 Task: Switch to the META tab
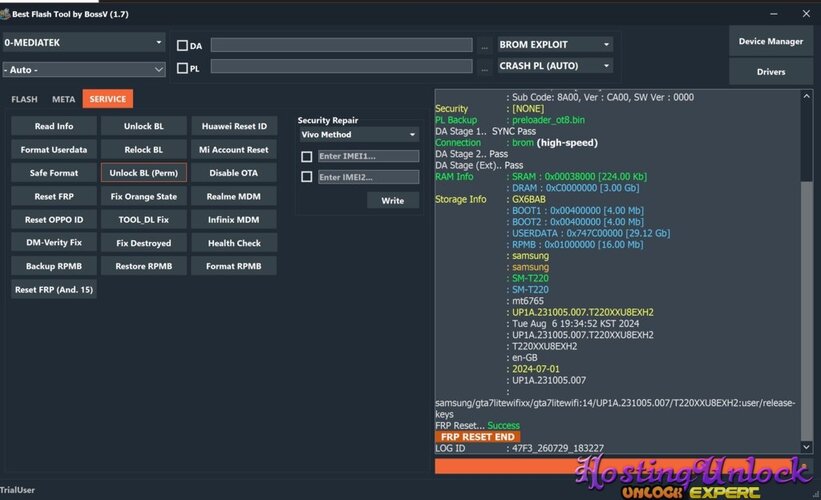63,99
